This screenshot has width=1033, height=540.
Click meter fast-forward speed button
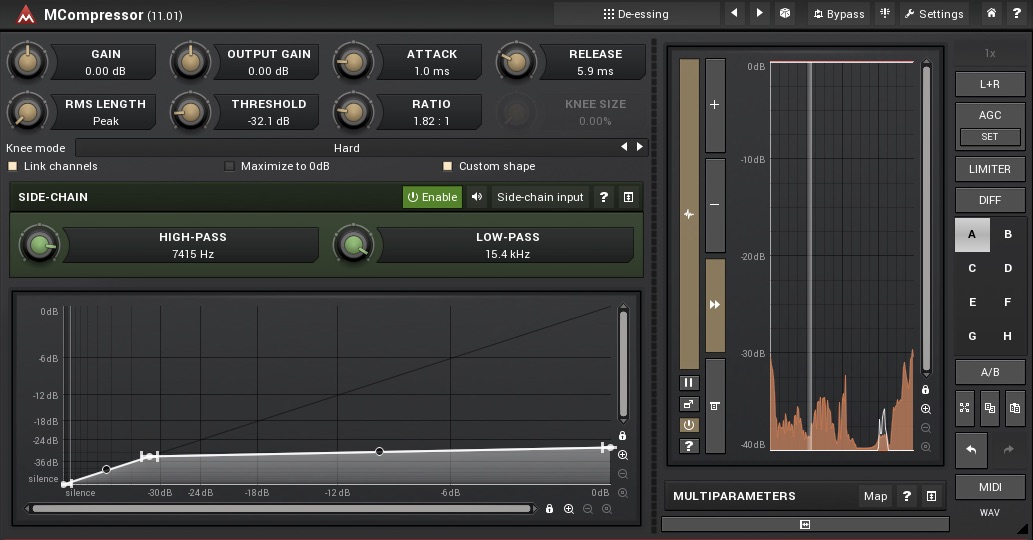pyautogui.click(x=715, y=304)
